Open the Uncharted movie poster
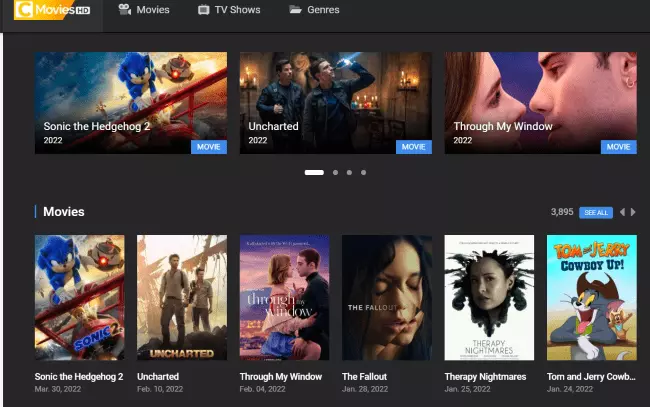Image resolution: width=650 pixels, height=407 pixels. click(x=182, y=298)
